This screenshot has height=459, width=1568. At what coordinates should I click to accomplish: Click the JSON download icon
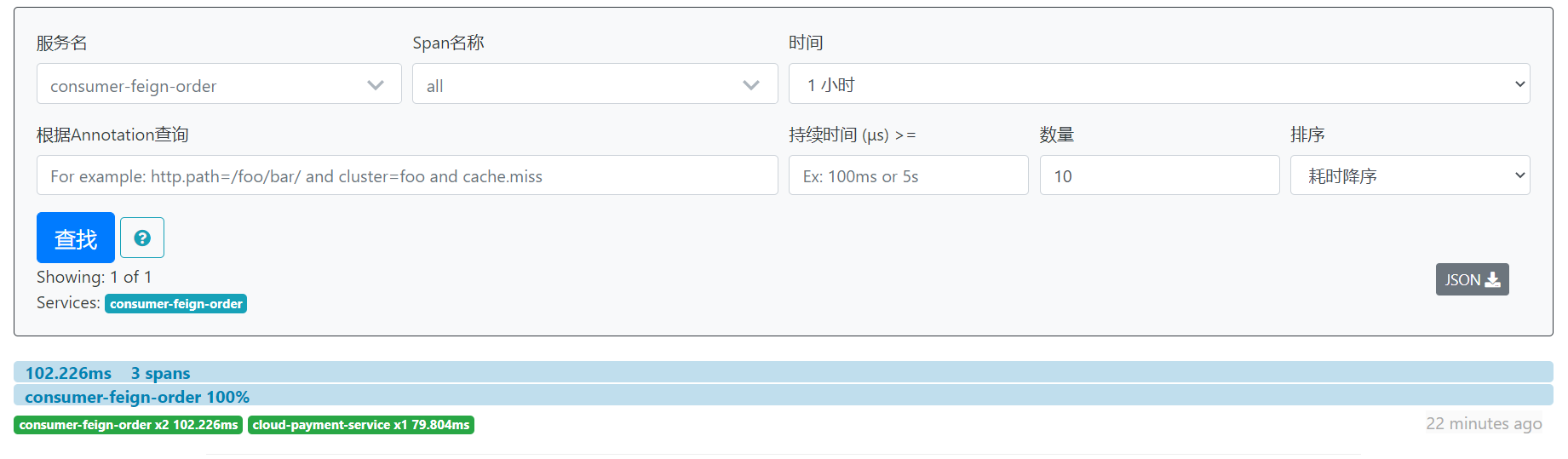click(x=1492, y=279)
